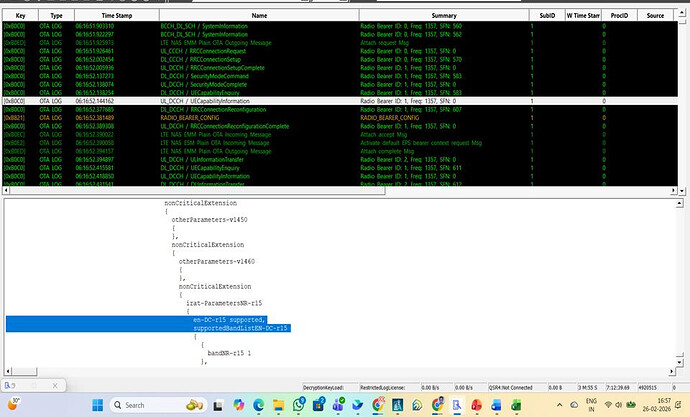The height and width of the screenshot is (417, 690).
Task: Select the RRCConnectionSetupComplete row
Action: 340,68
